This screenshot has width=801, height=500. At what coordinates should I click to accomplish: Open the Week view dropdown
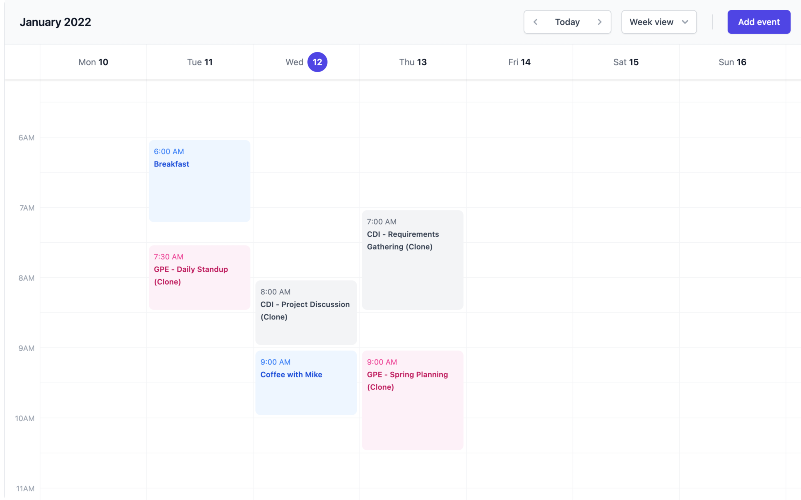pyautogui.click(x=658, y=22)
